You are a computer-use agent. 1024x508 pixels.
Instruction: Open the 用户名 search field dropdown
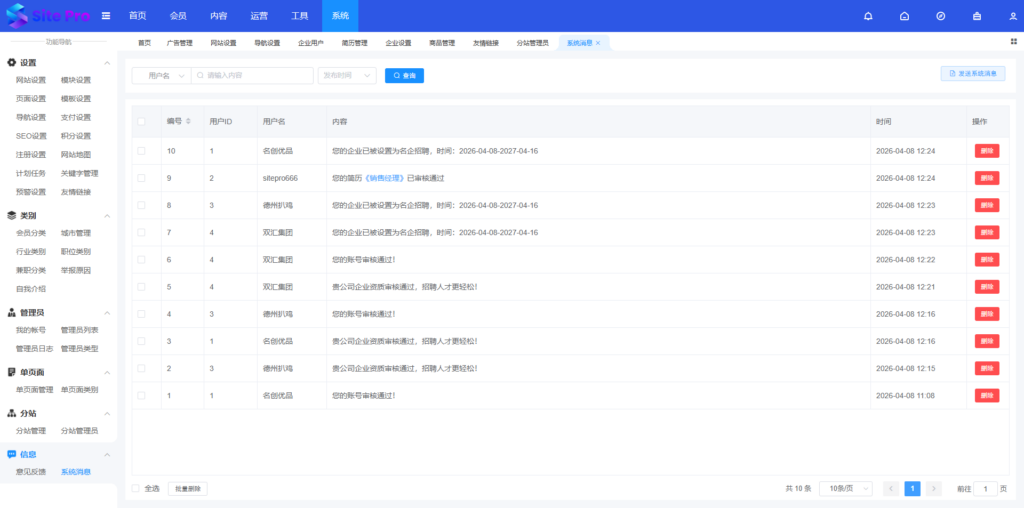(x=161, y=76)
